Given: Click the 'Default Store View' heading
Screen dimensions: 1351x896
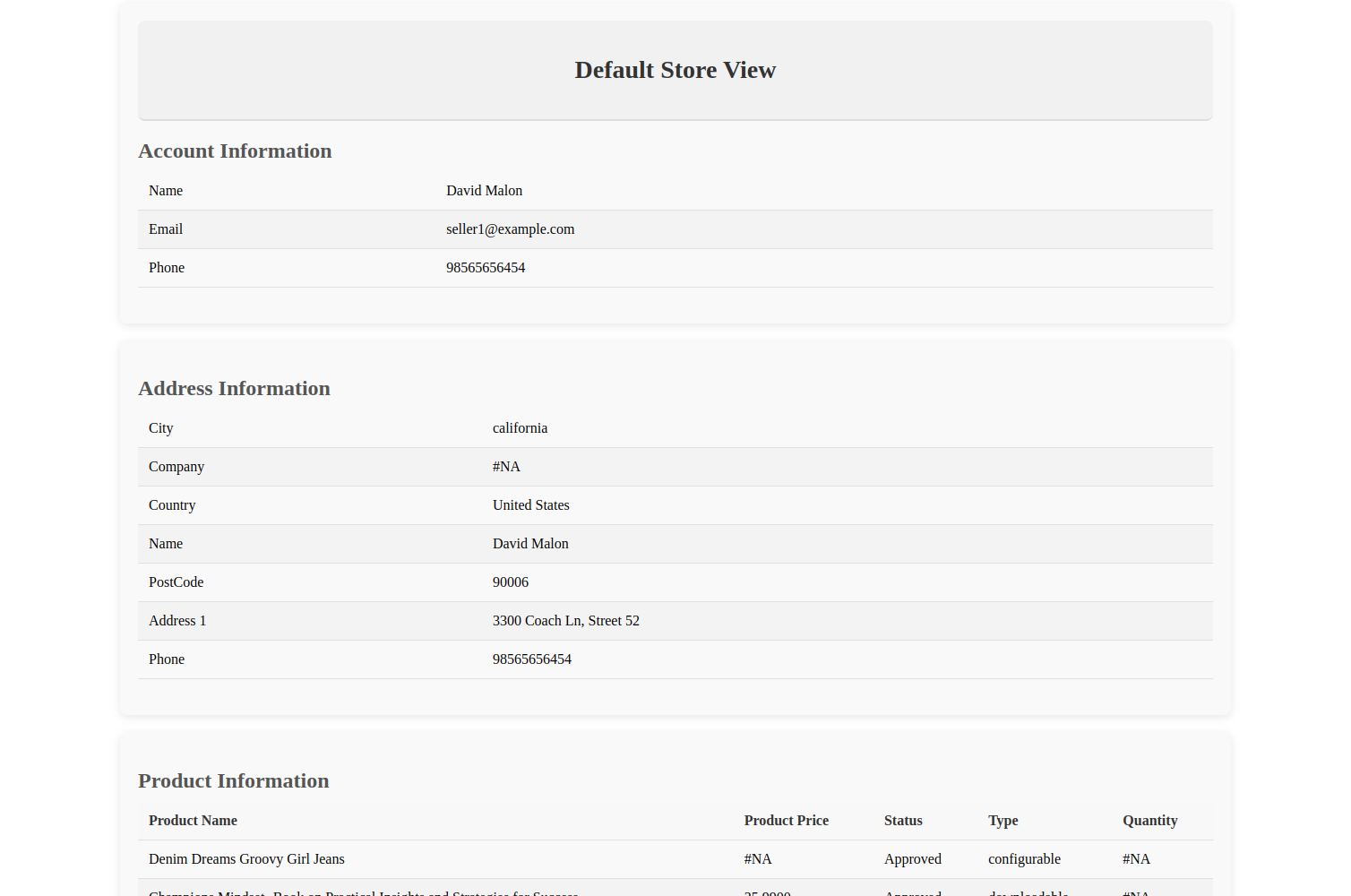Looking at the screenshot, I should click(675, 70).
